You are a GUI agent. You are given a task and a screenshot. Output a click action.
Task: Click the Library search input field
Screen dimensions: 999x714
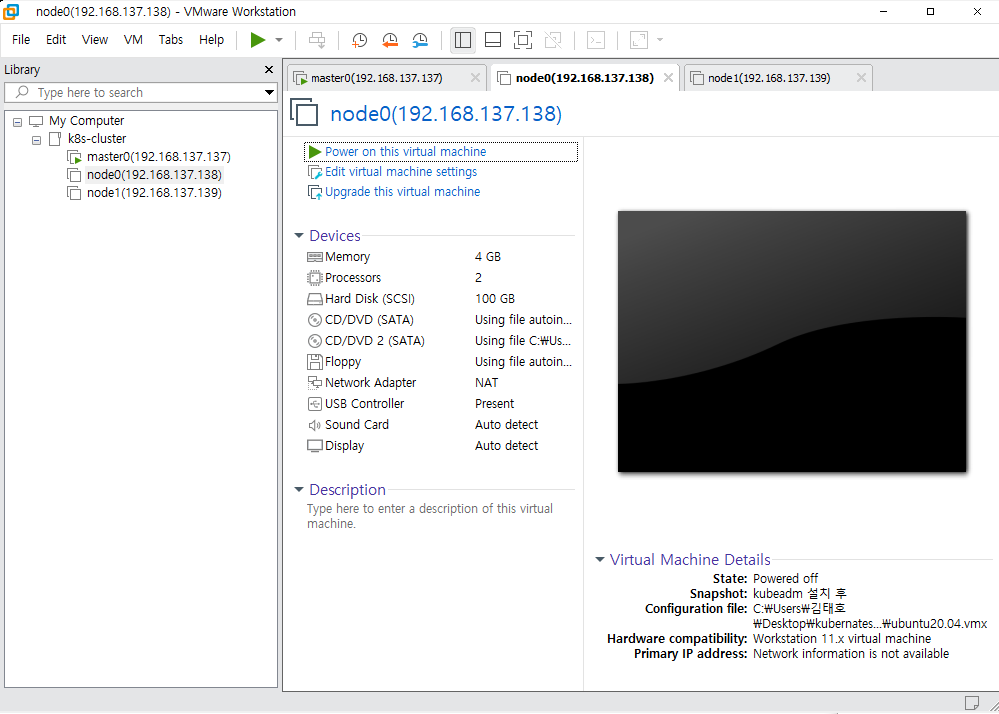tap(140, 92)
